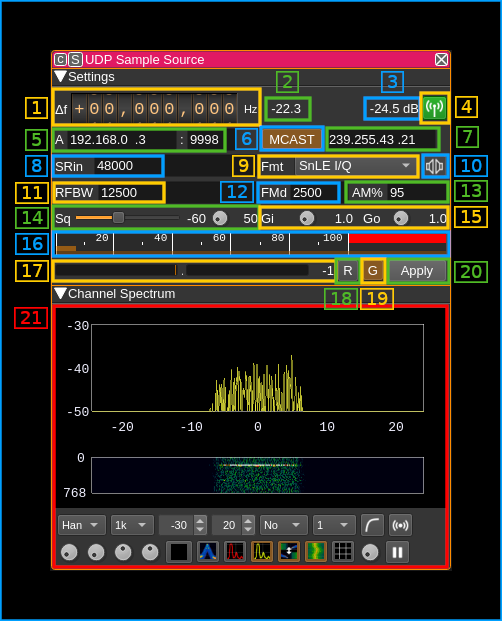Screen dimensions: 502x621
Task: Increase the -30 reference level with the up arrow
Action: point(200,521)
